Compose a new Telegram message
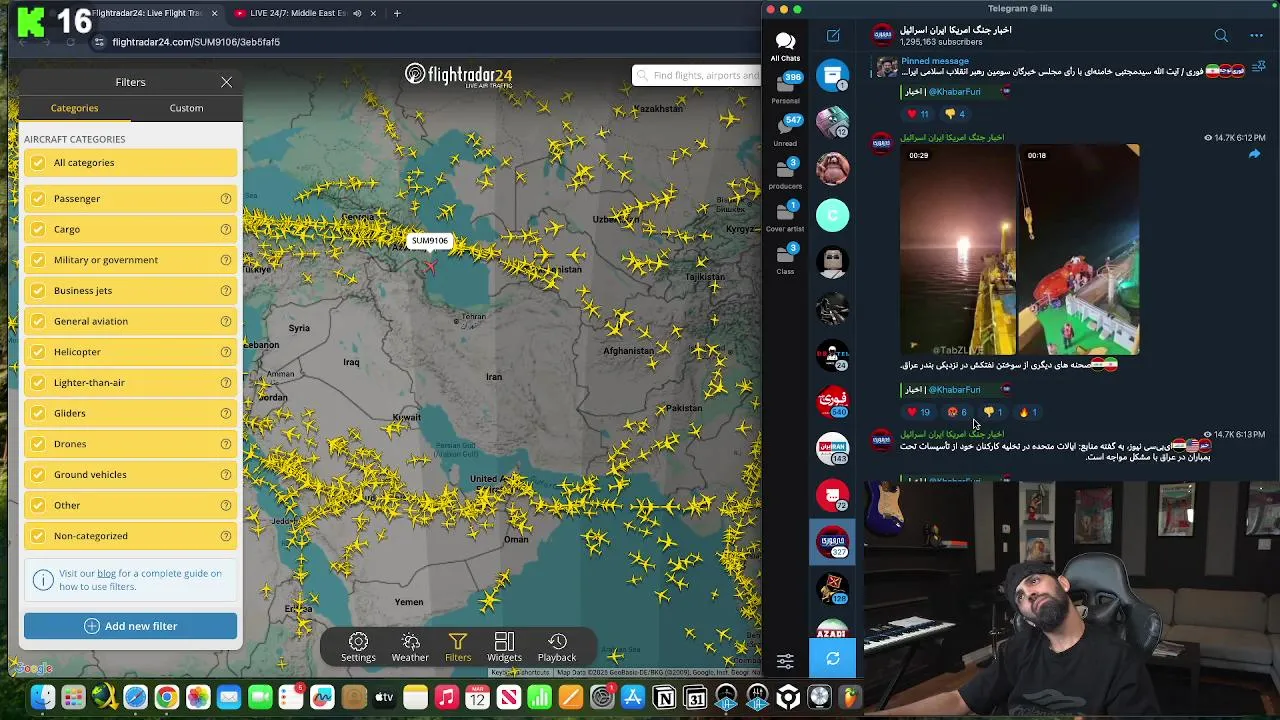 pos(833,36)
